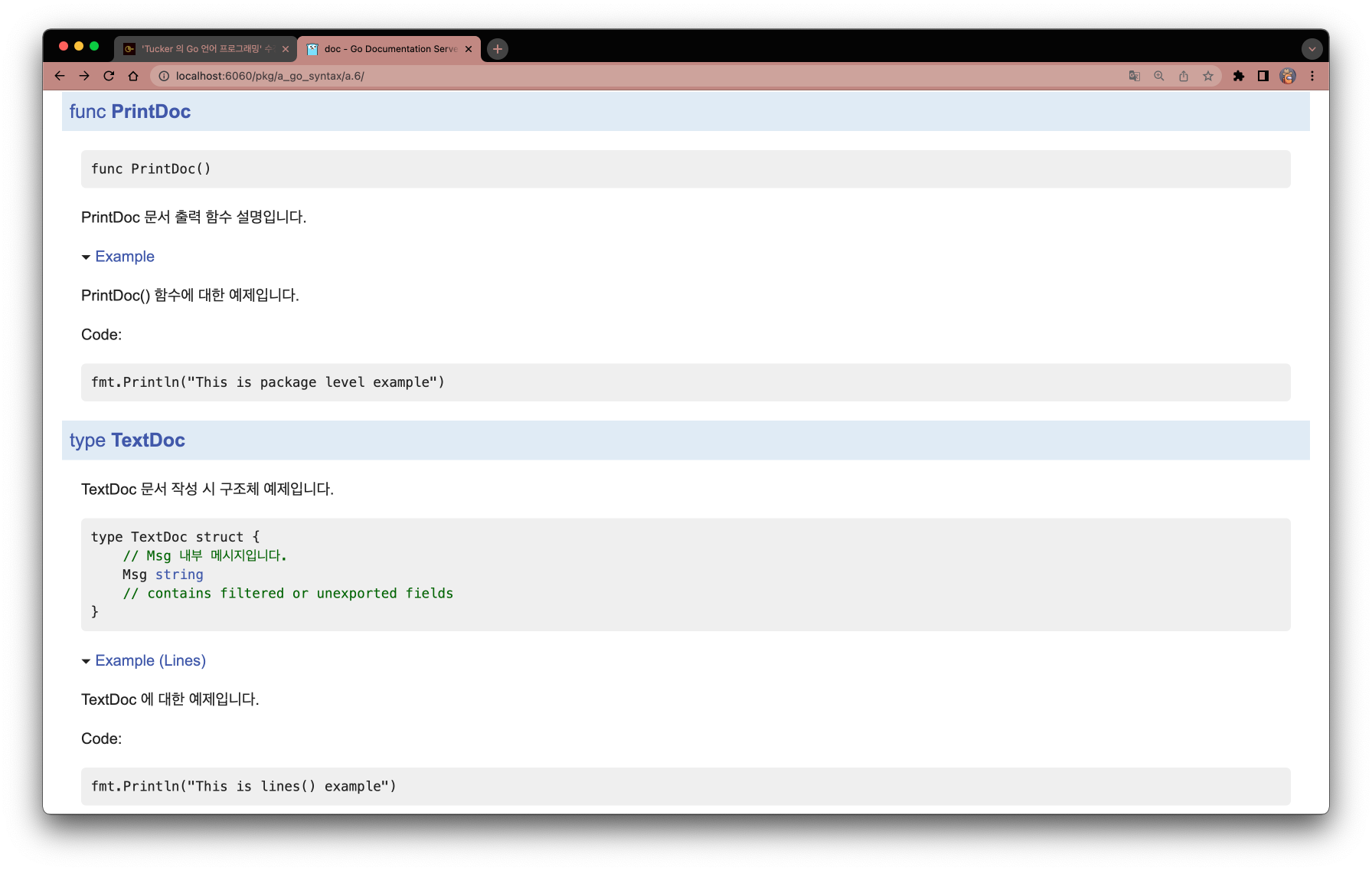Share this page via the share icon
Image resolution: width=1372 pixels, height=871 pixels.
[x=1184, y=76]
